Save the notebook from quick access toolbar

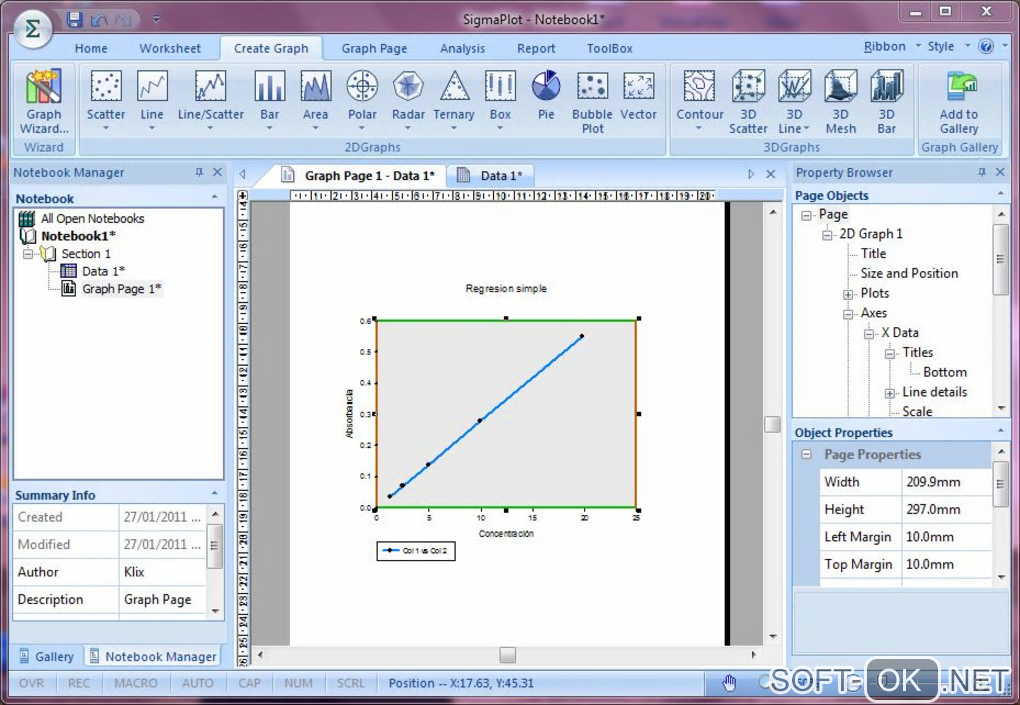74,20
